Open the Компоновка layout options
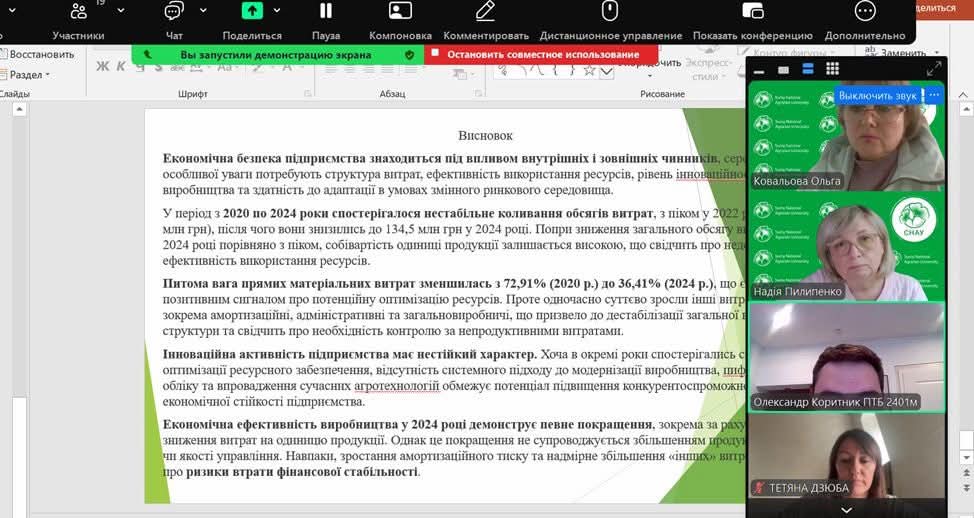This screenshot has width=974, height=518. pyautogui.click(x=400, y=20)
